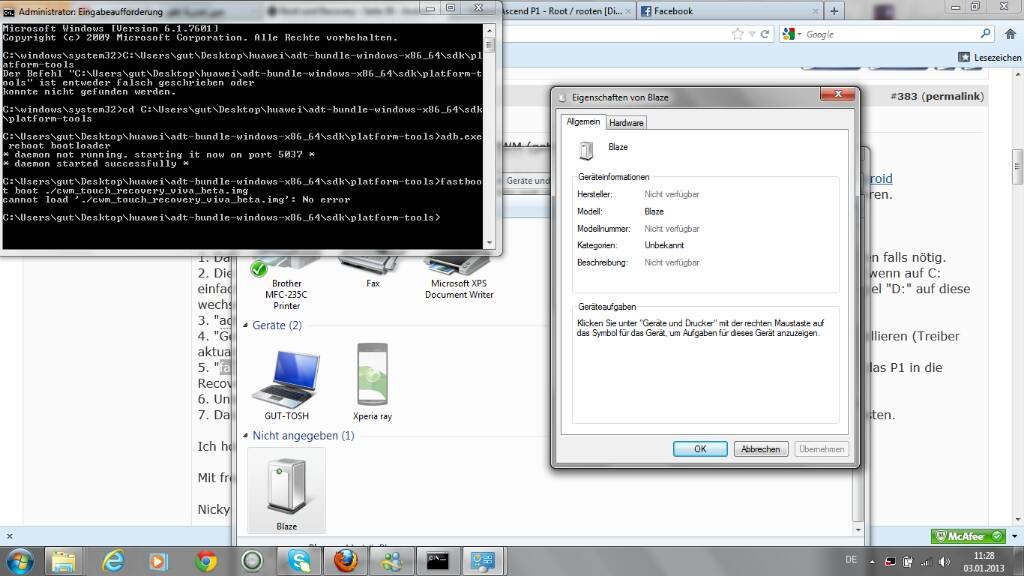The image size is (1024, 576).
Task: Click the 'Hersteller:' label
Action: 594,195
